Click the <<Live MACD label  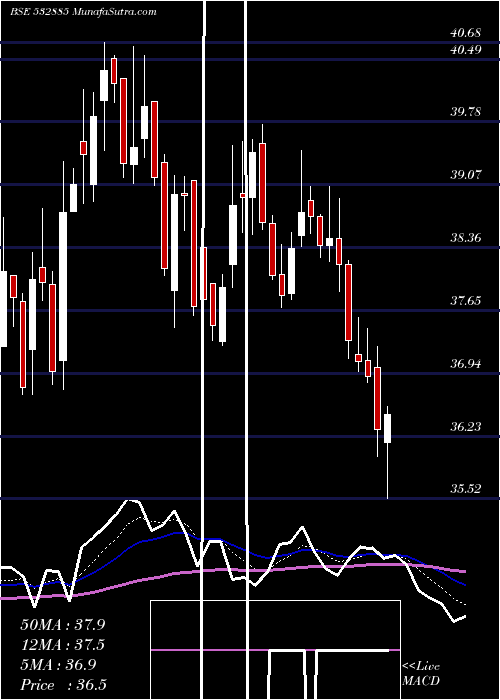click(421, 674)
